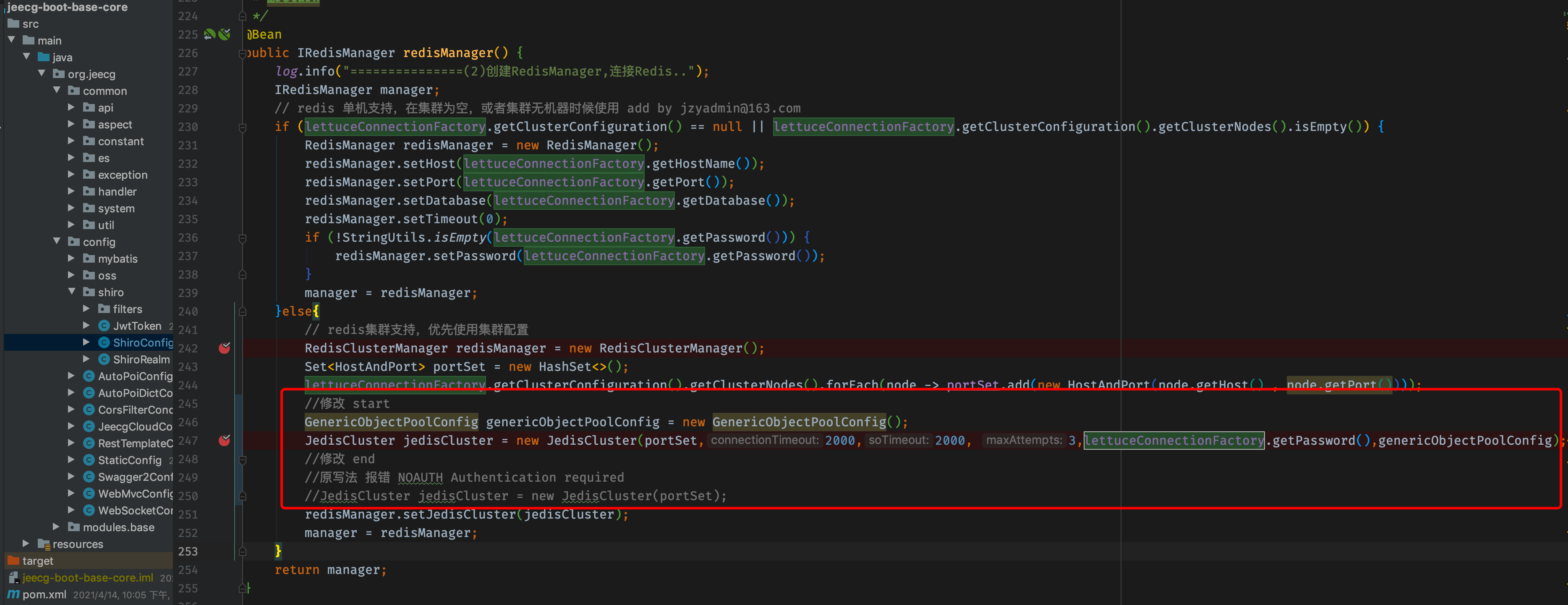This screenshot has width=1568, height=605.
Task: Collapse the else block fold on line 240
Action: click(x=242, y=312)
